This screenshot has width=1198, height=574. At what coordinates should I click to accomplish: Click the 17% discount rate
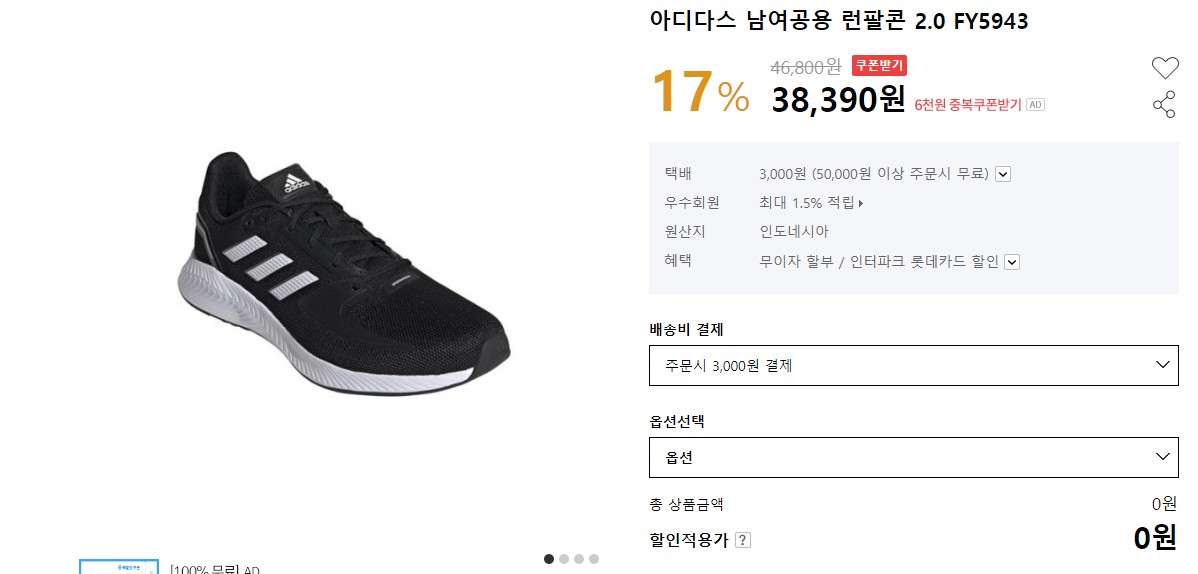point(699,92)
